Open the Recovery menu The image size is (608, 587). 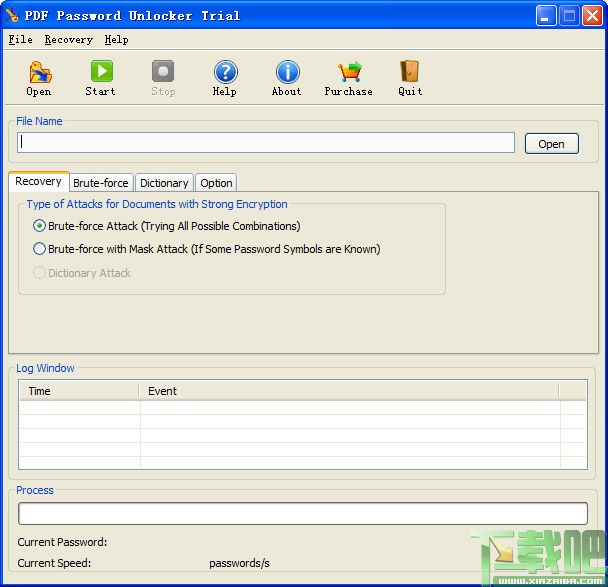tap(69, 40)
